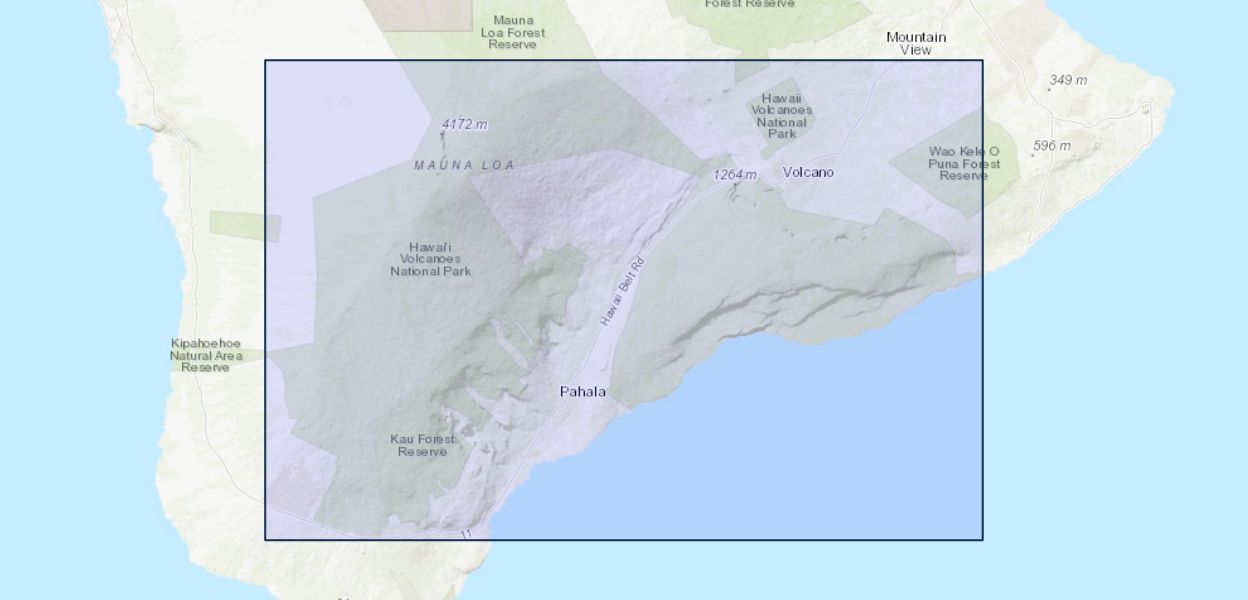Select the Kipahoehoe Natural Area Reserve label

206,355
